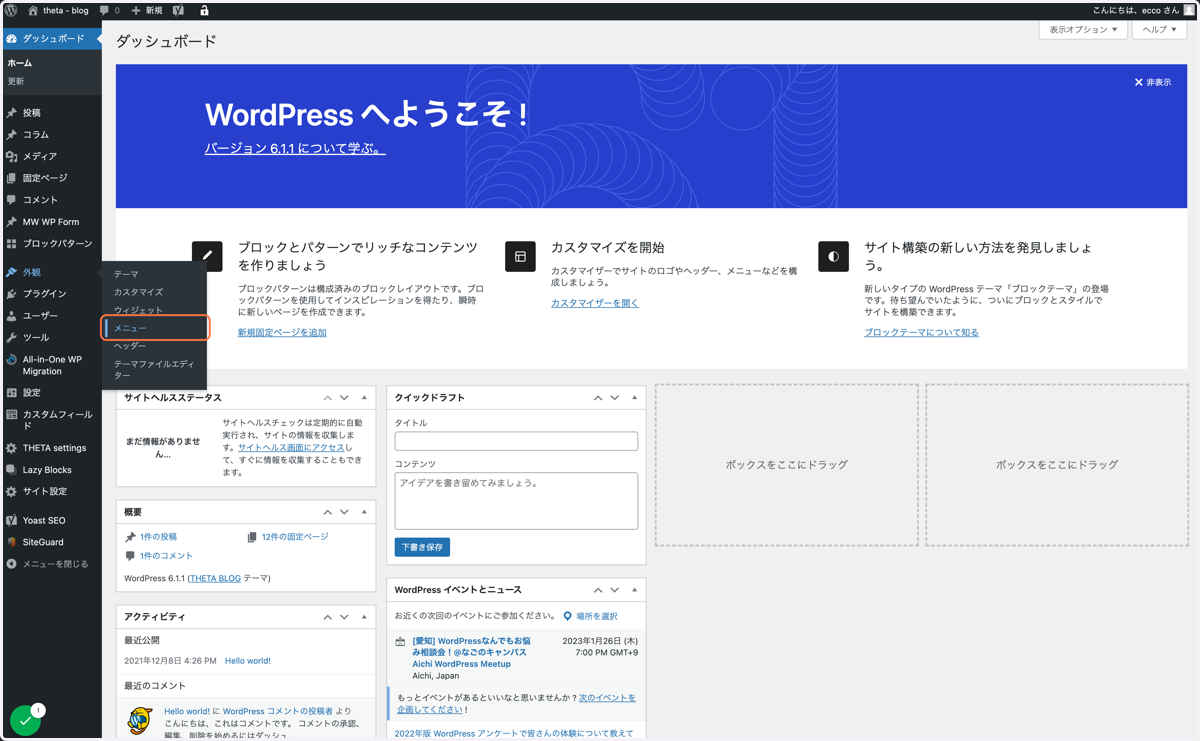This screenshot has height=741, width=1200.
Task: Collapse the サイトヘルスステータス panel toggle
Action: click(364, 398)
